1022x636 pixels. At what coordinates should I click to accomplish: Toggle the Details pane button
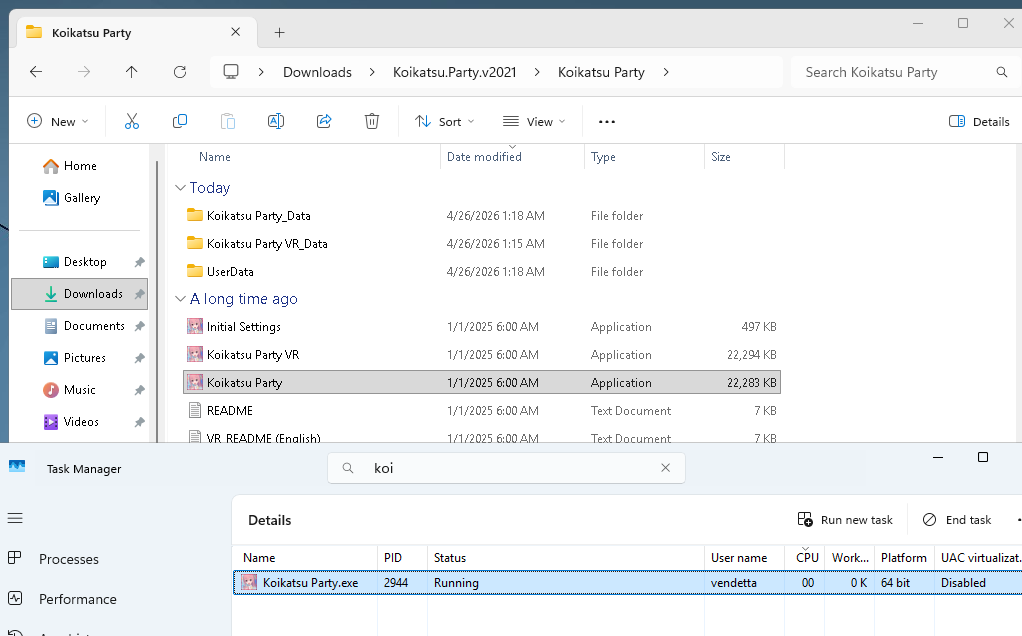979,121
